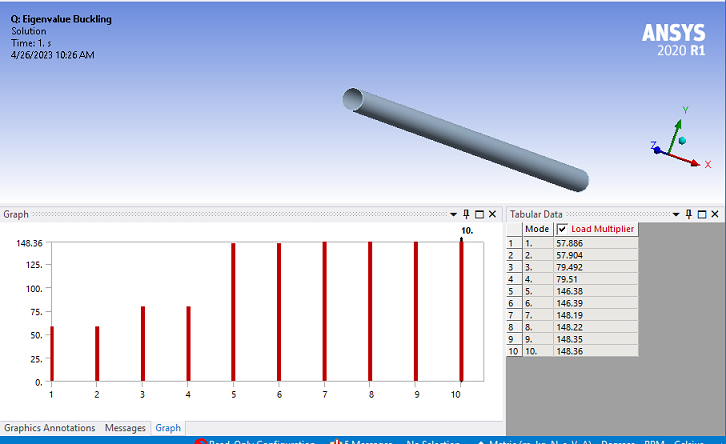Click the mode 4 bar in graph
Screen dimensions: 726x444
point(188,344)
